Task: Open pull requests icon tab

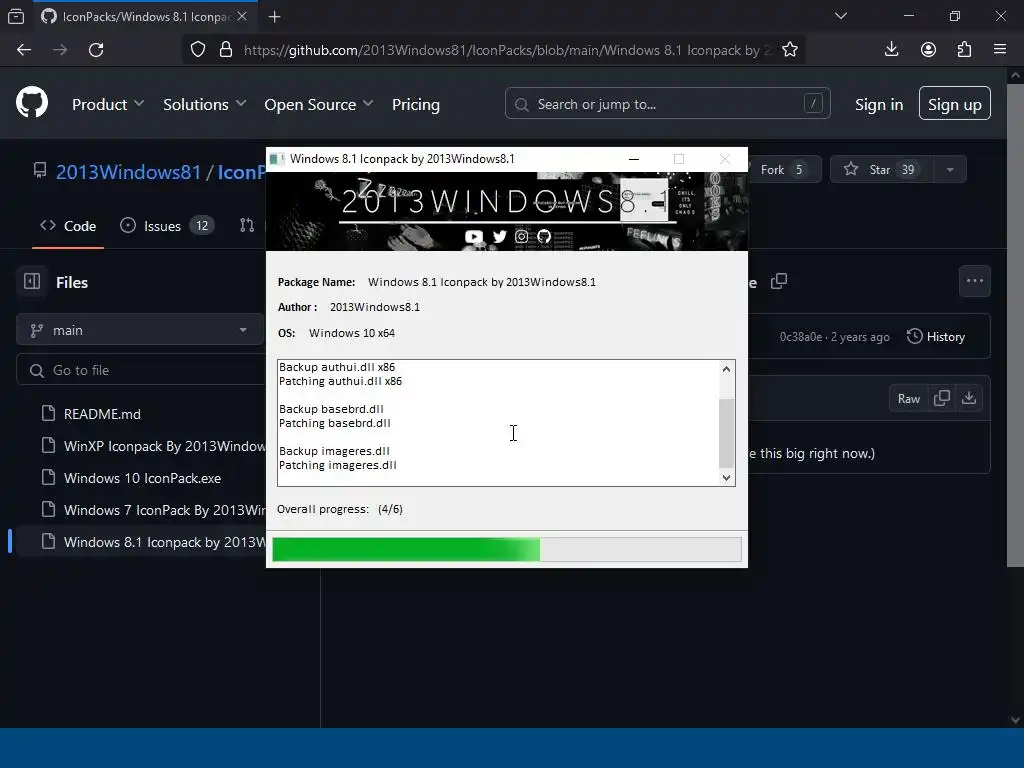Action: pos(247,225)
